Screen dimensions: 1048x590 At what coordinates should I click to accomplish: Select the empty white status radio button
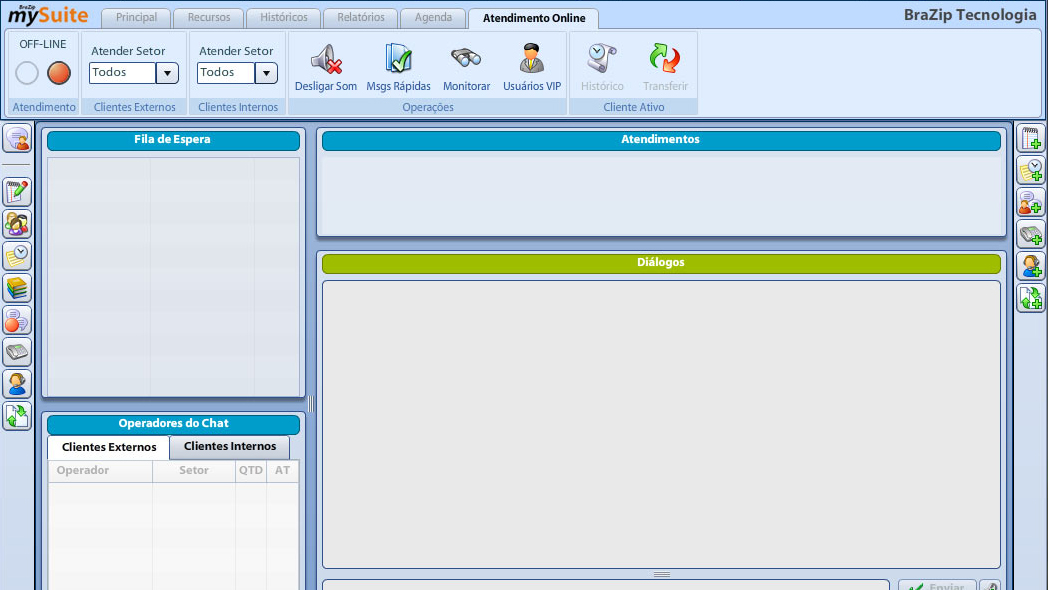(x=27, y=73)
